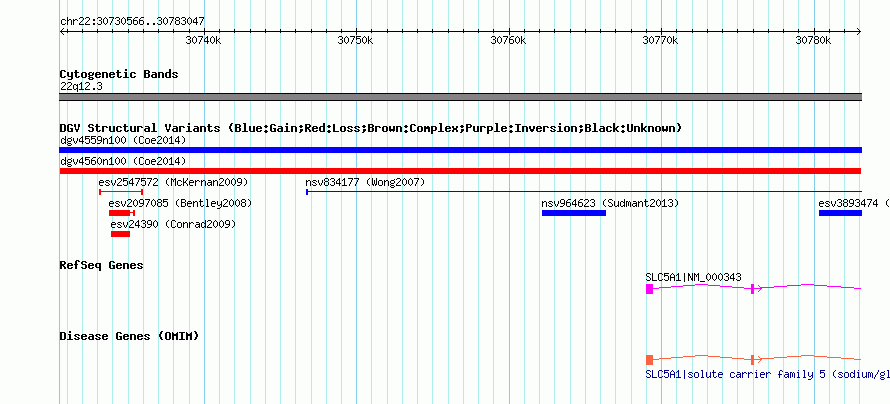The image size is (890, 404).
Task: Click the 30770k ruler tick label
Action: (x=661, y=41)
